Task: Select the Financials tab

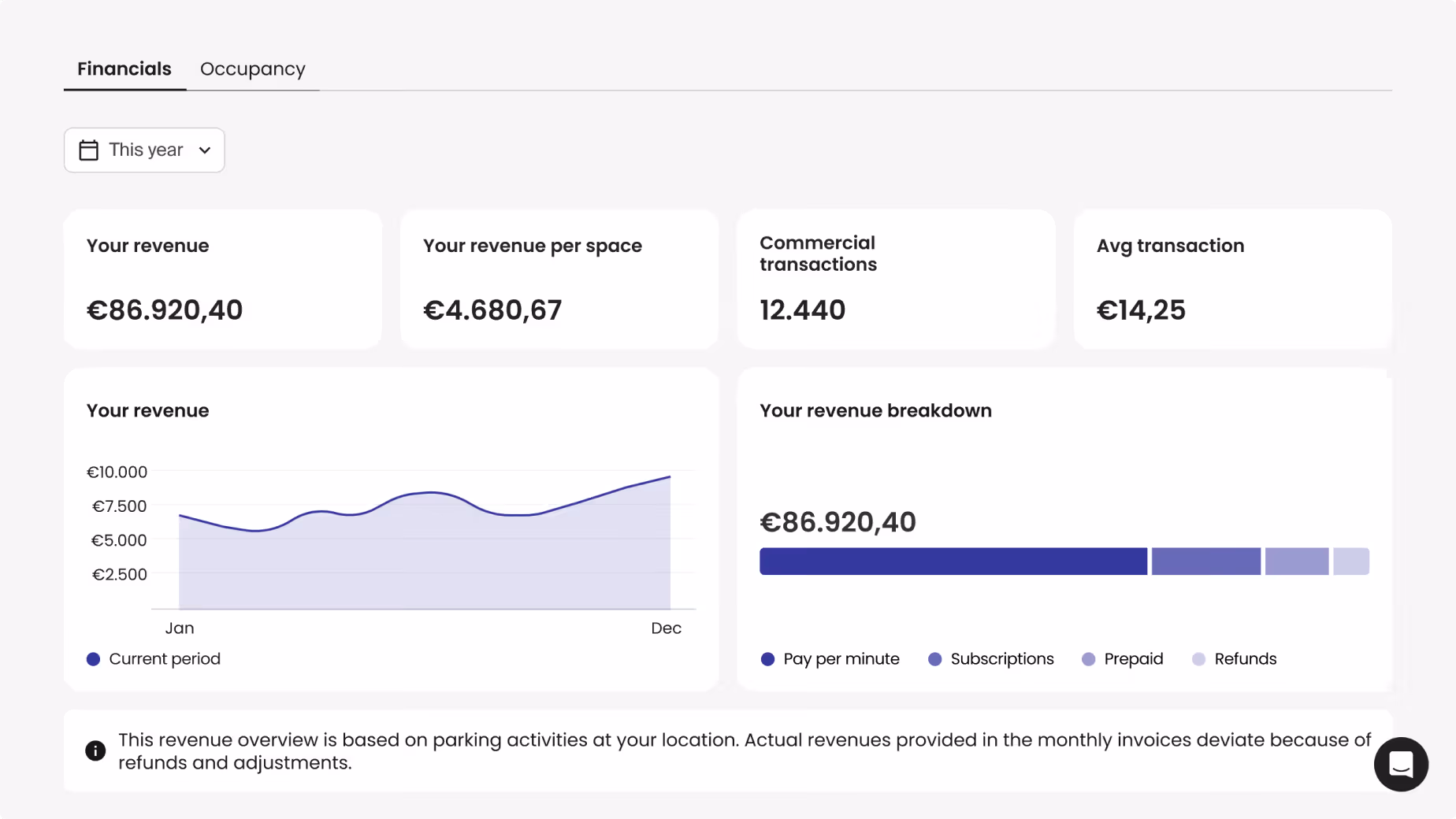Action: [x=124, y=69]
